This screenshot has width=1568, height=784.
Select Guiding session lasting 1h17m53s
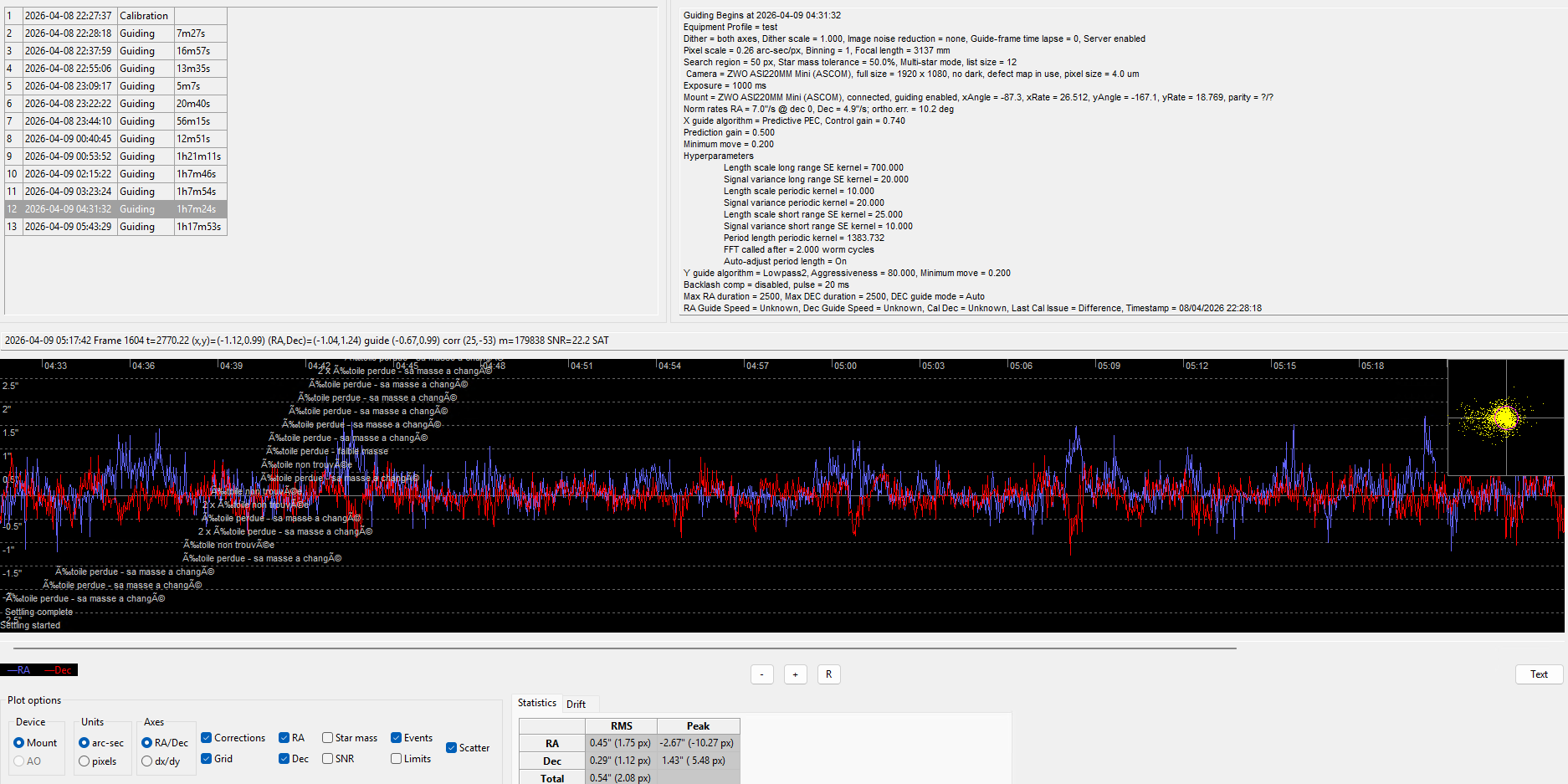coord(115,227)
